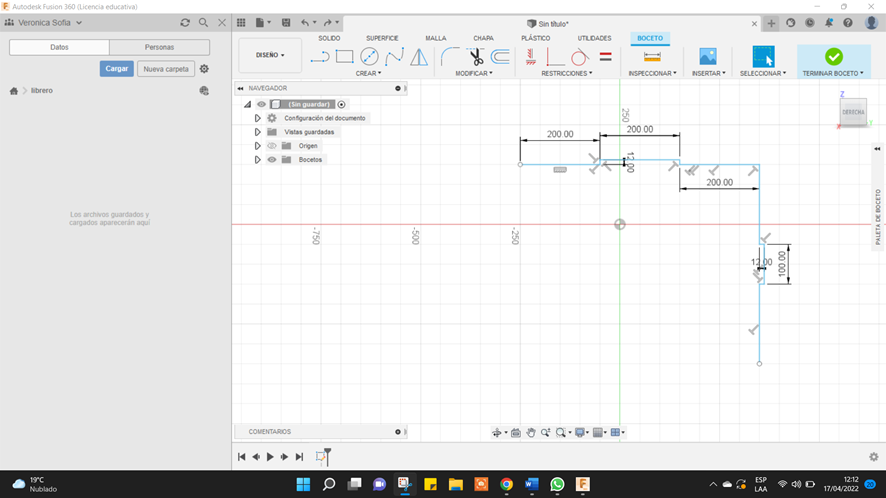Click the Insert image icon
886x498 pixels.
pyautogui.click(x=707, y=57)
